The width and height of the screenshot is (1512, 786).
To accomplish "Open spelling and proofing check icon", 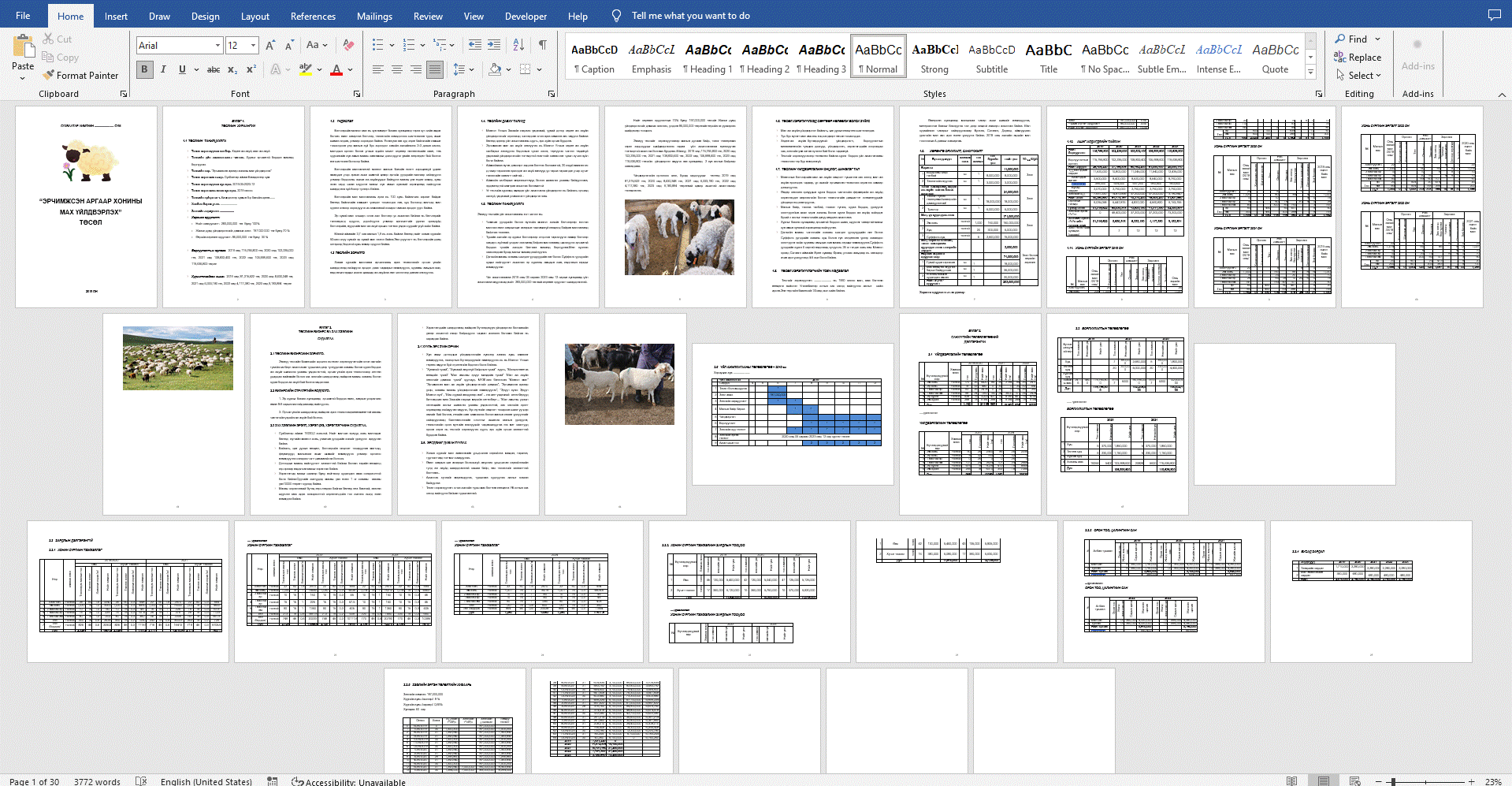I will (141, 781).
